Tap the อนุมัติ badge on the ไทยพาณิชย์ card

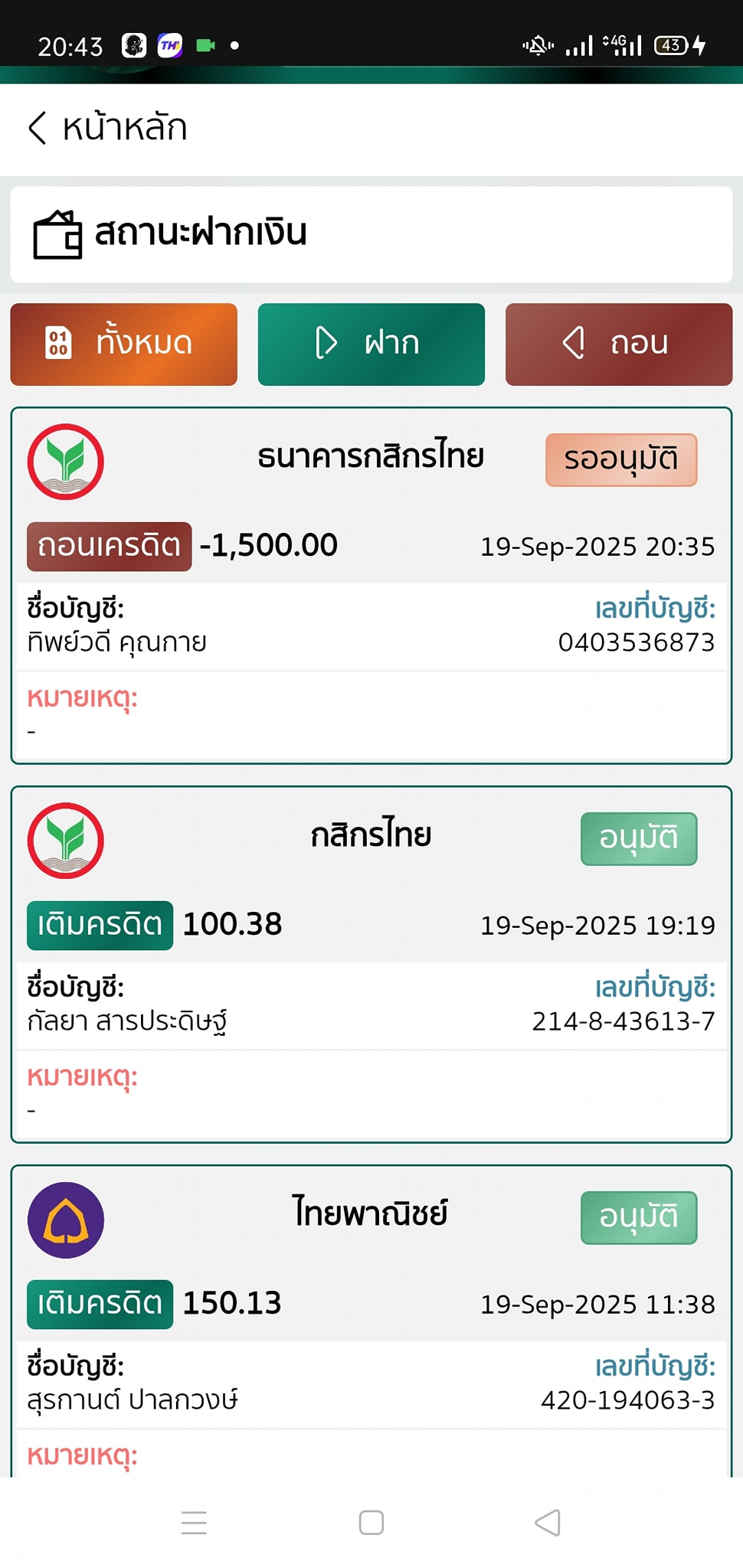pos(638,1217)
